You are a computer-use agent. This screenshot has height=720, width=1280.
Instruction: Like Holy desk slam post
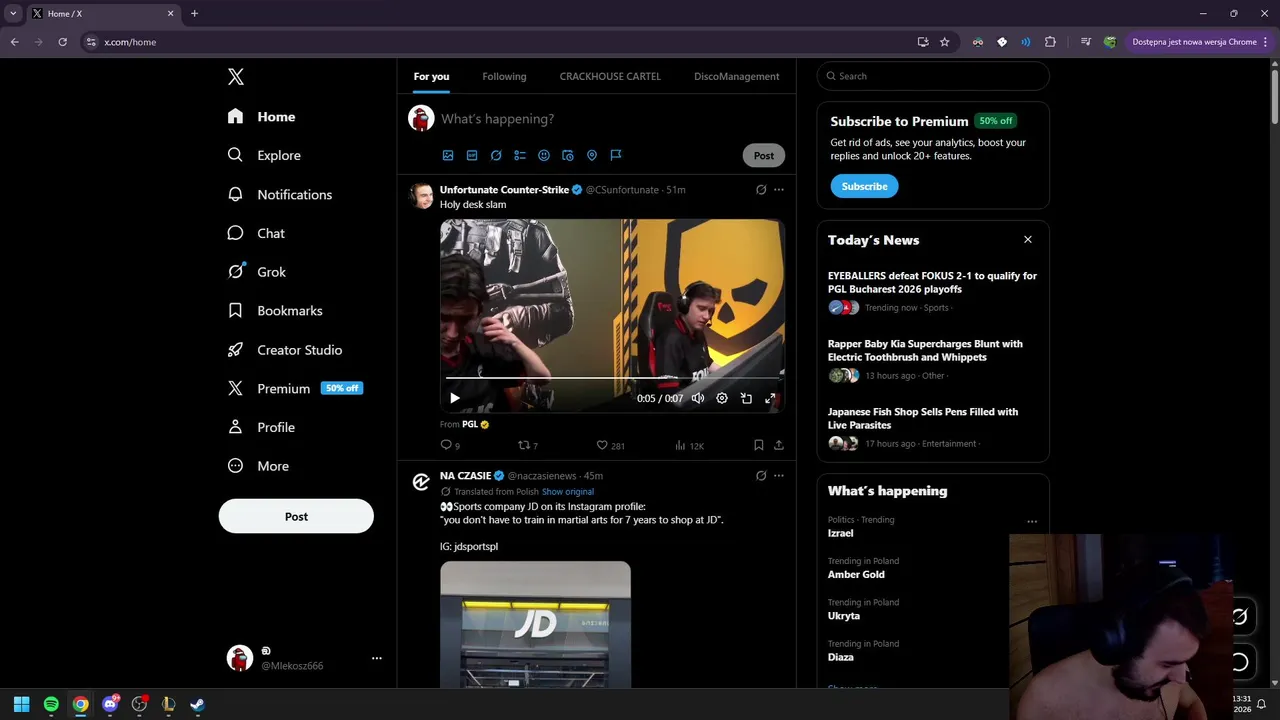pos(610,445)
